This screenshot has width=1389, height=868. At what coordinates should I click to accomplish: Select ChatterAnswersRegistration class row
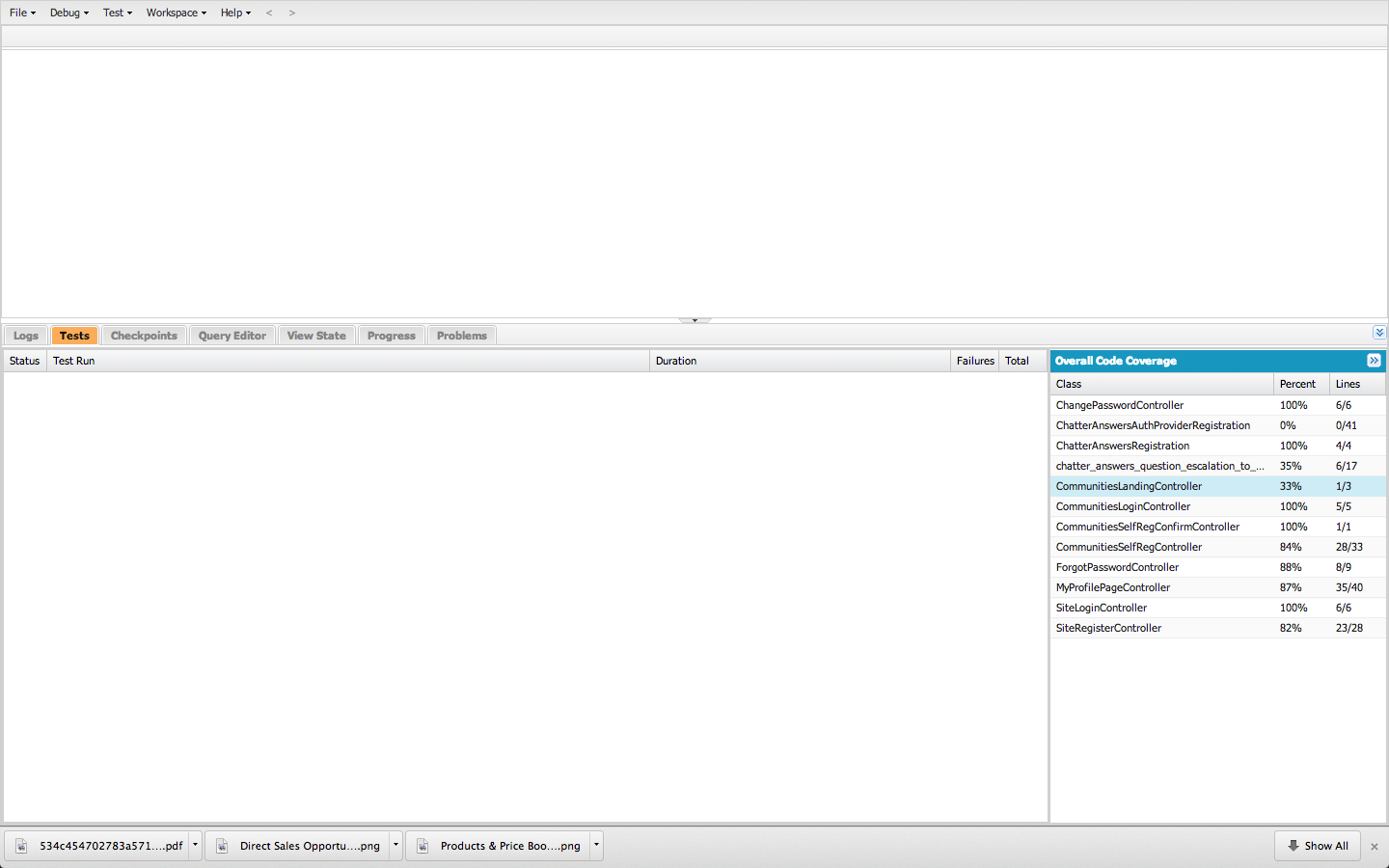1218,446
